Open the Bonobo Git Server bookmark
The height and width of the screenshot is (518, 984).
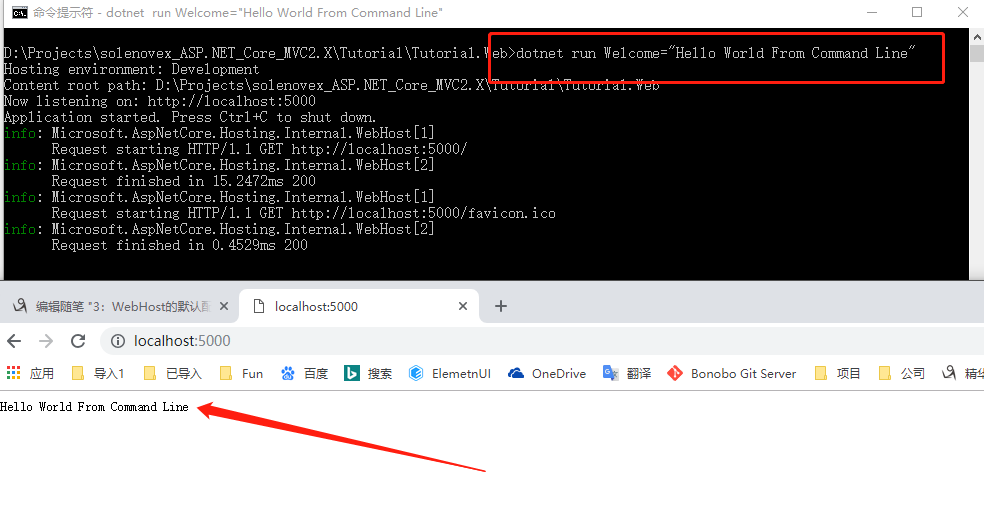pos(732,374)
